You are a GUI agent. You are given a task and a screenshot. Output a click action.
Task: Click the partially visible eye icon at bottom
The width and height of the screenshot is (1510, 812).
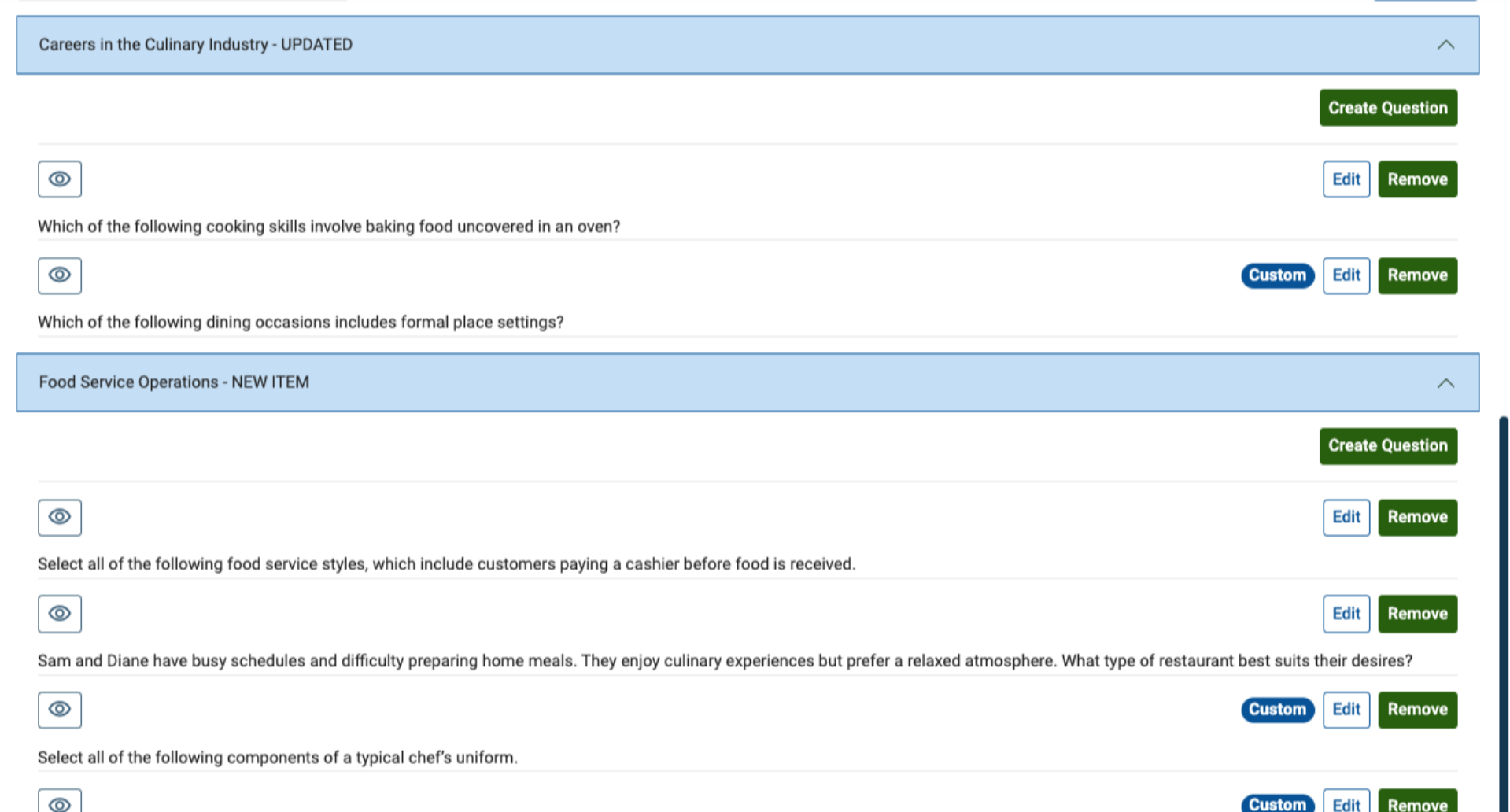(x=60, y=803)
